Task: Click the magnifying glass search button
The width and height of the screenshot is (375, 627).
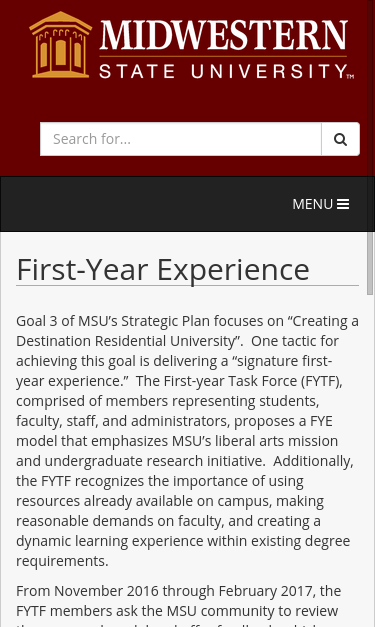Action: point(340,139)
